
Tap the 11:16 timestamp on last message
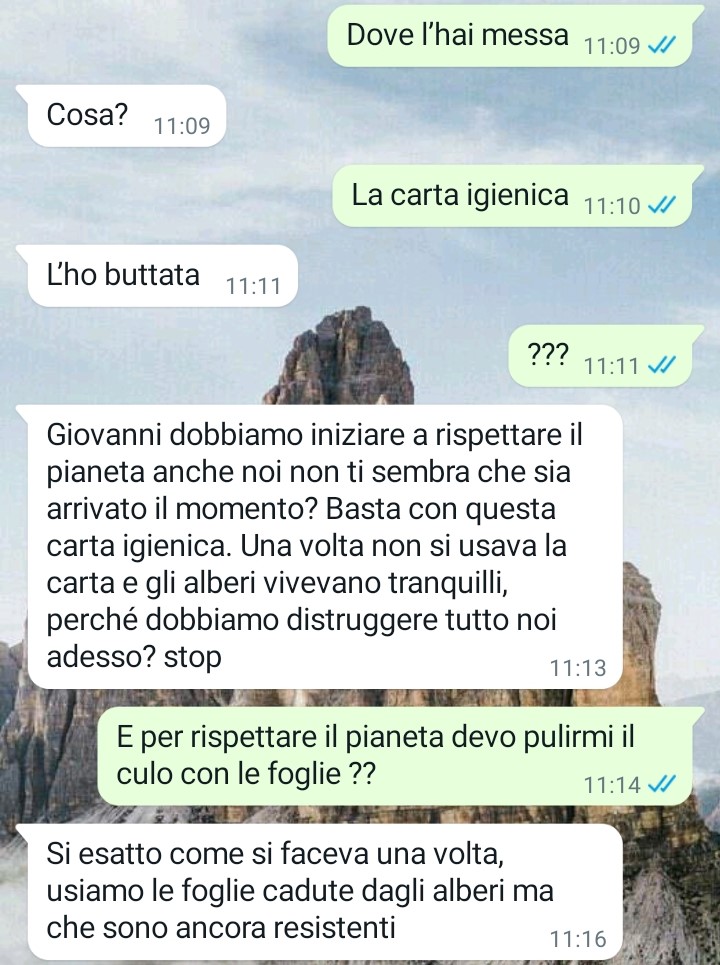coord(578,939)
